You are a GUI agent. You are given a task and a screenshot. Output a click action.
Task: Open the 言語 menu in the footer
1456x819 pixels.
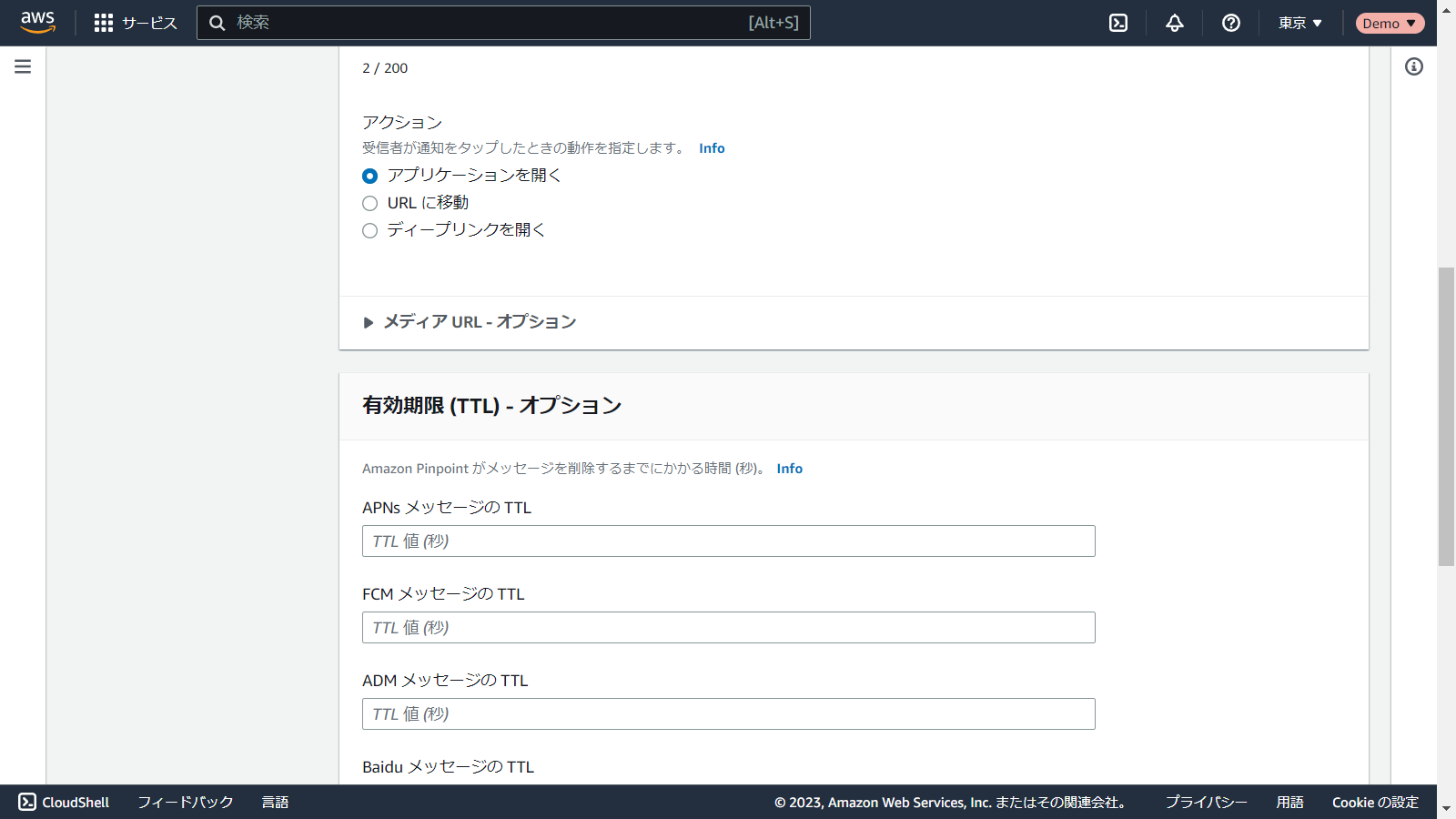pyautogui.click(x=275, y=802)
